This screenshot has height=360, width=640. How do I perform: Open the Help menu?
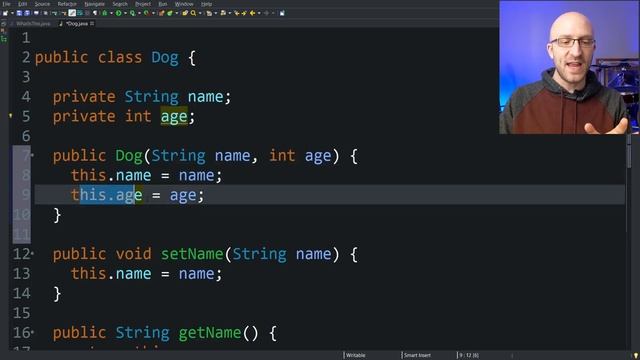207,4
